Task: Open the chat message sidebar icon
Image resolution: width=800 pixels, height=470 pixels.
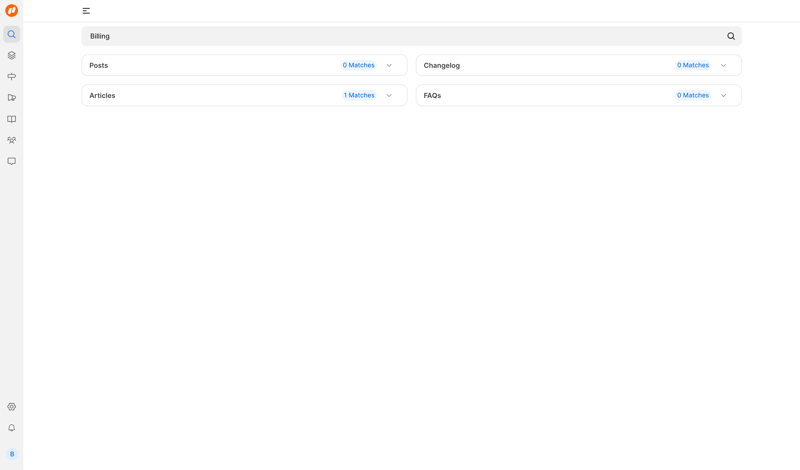Action: (11, 161)
